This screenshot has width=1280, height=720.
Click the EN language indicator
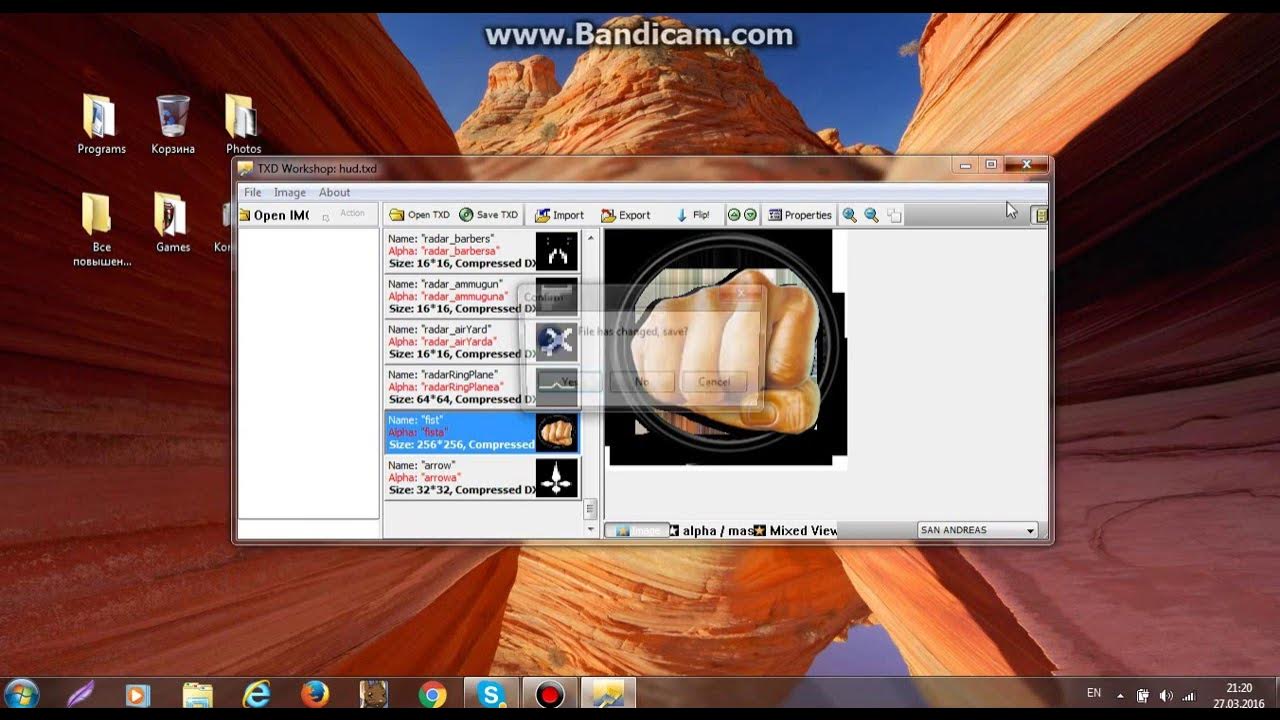(1094, 693)
